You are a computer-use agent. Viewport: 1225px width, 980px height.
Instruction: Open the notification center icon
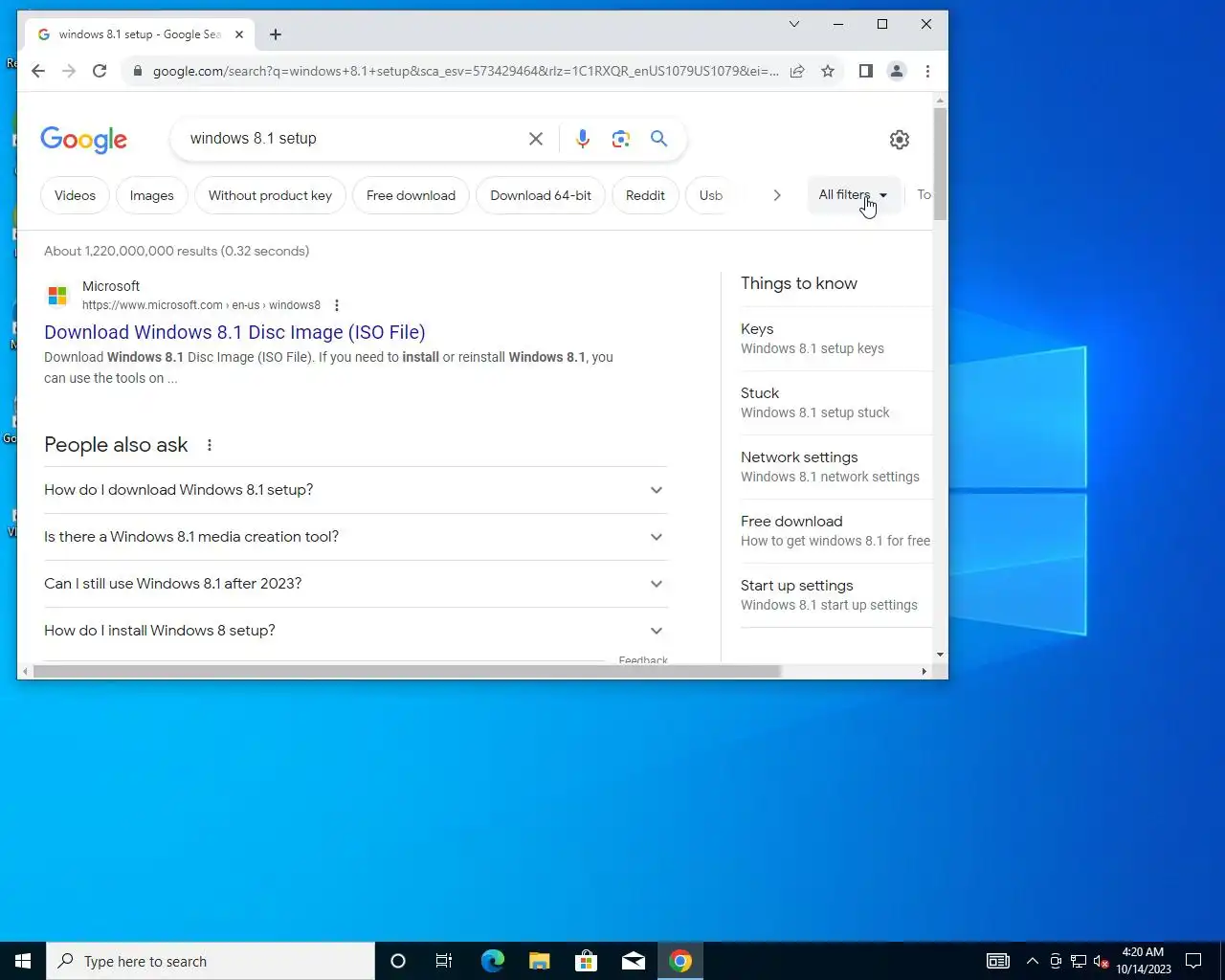[x=1193, y=961]
